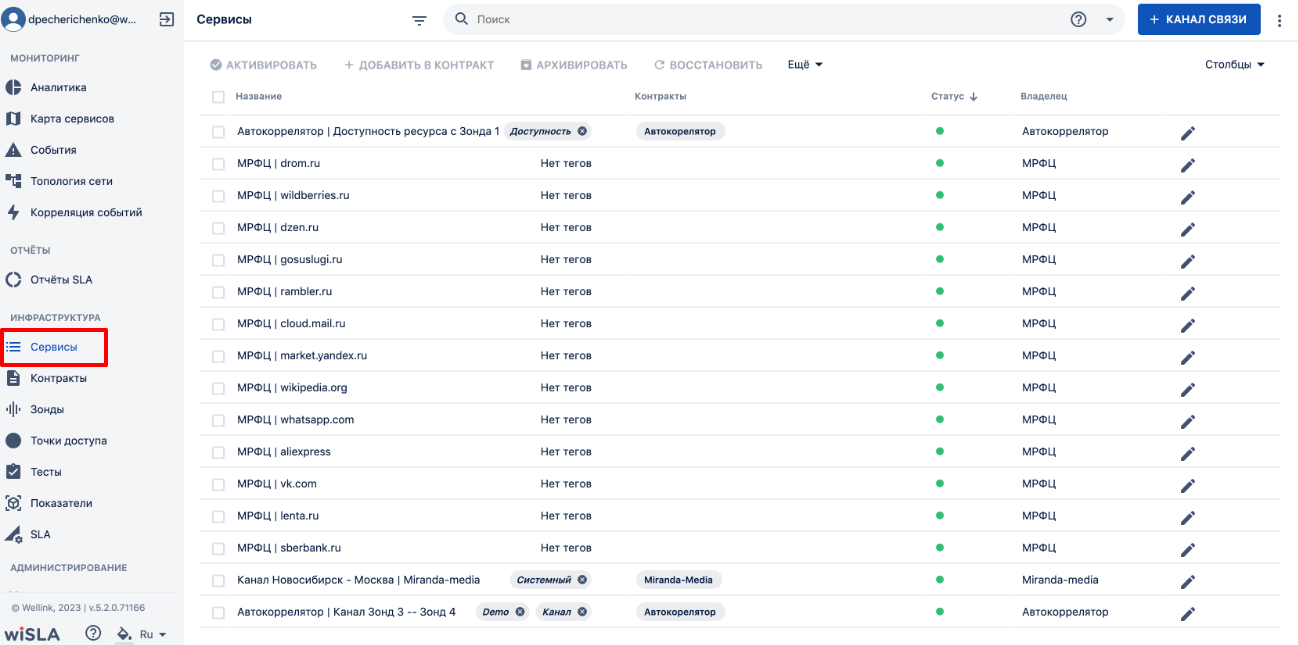Screen dimensions: 1298x645
Task: Open Карта сервисов in the sidebar
Action: [72, 118]
